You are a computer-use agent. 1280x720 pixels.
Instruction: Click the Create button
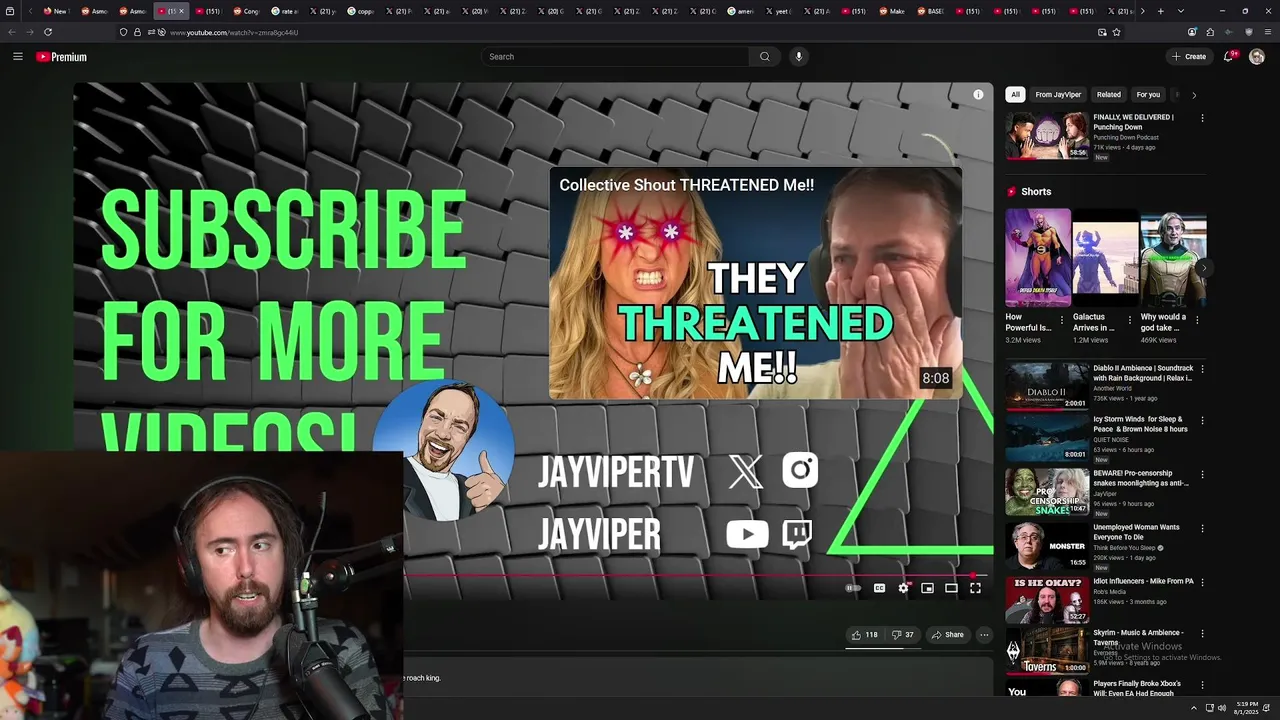click(x=1189, y=57)
